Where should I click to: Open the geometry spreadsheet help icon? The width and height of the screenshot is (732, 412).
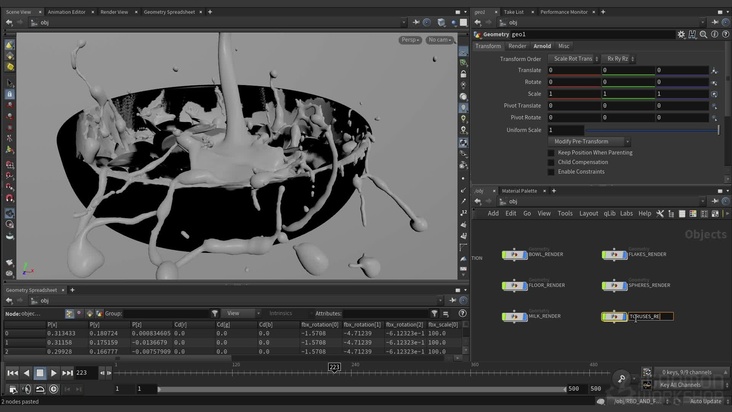point(462,314)
